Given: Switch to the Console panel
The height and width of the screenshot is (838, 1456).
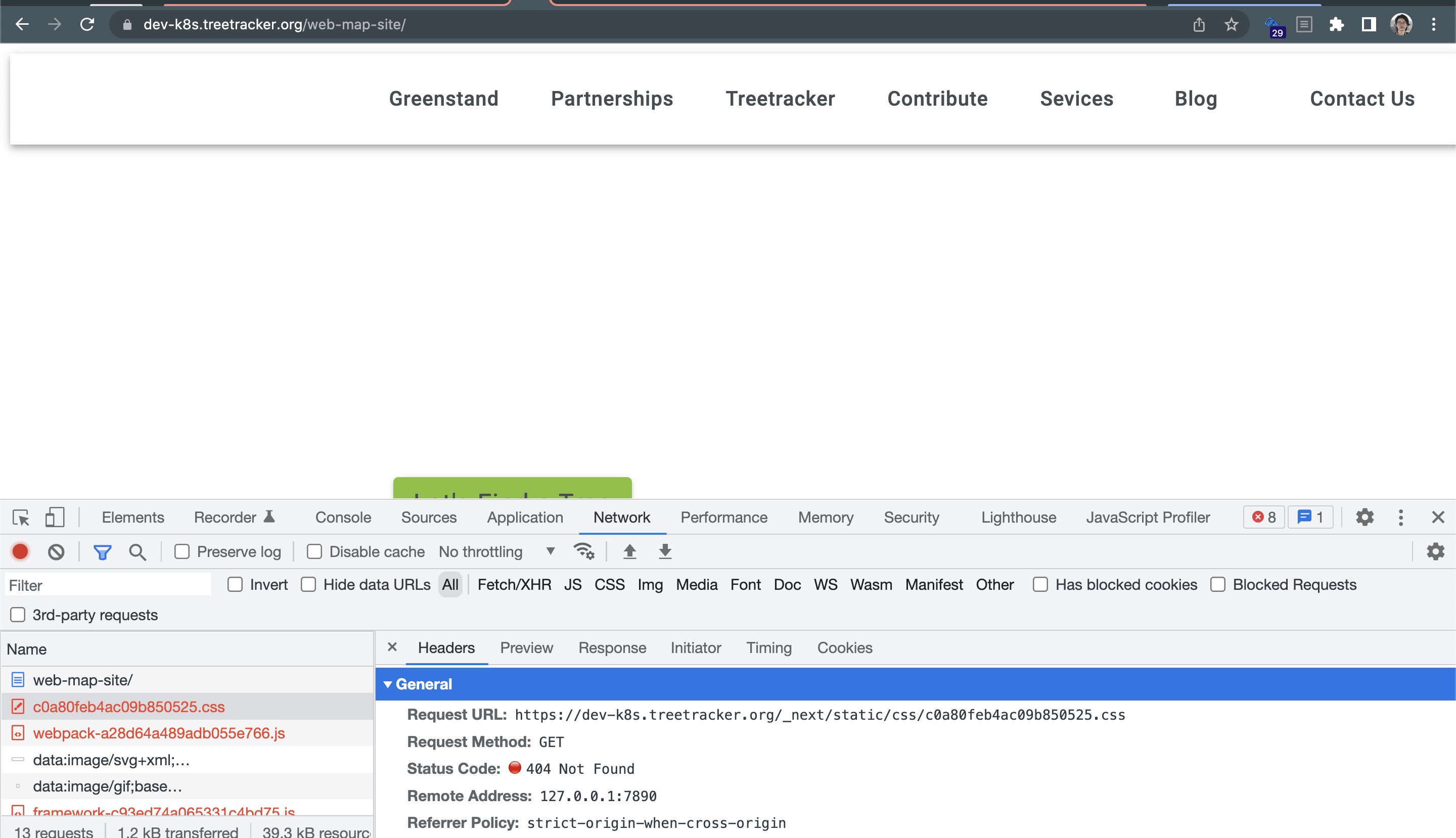Looking at the screenshot, I should 343,517.
